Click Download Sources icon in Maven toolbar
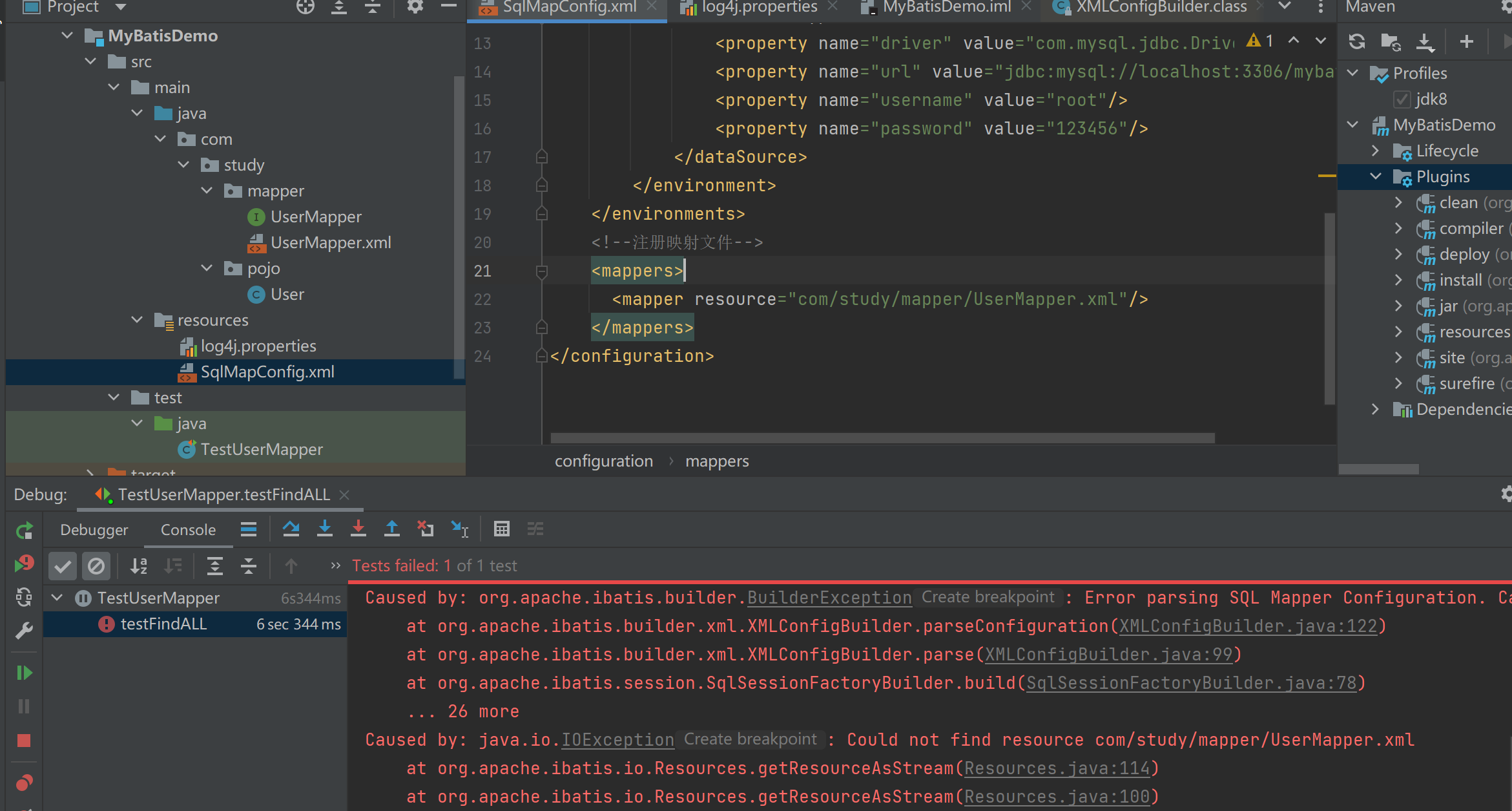 tap(1425, 42)
